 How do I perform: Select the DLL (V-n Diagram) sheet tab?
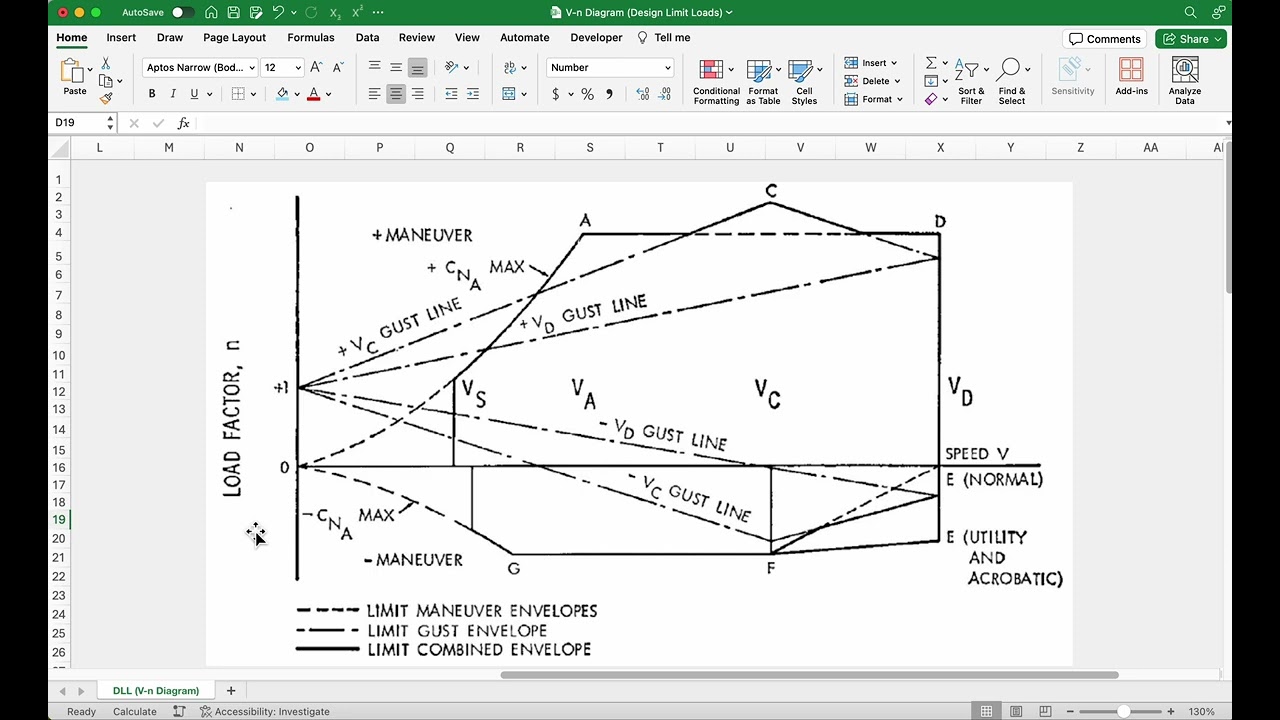156,690
